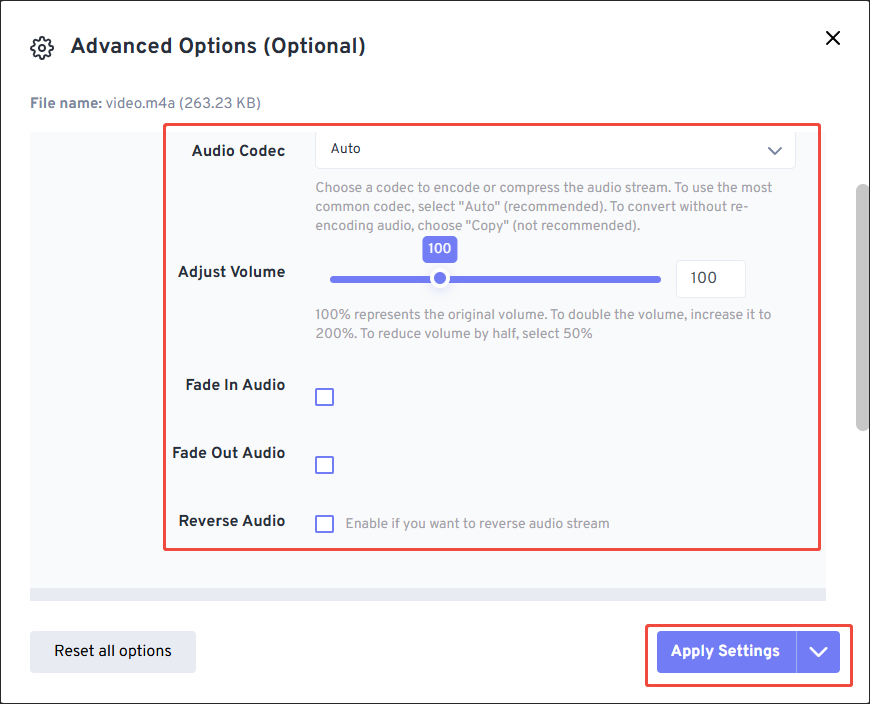Enable Fade Out Audio
Viewport: 870px width, 704px height.
pos(324,465)
